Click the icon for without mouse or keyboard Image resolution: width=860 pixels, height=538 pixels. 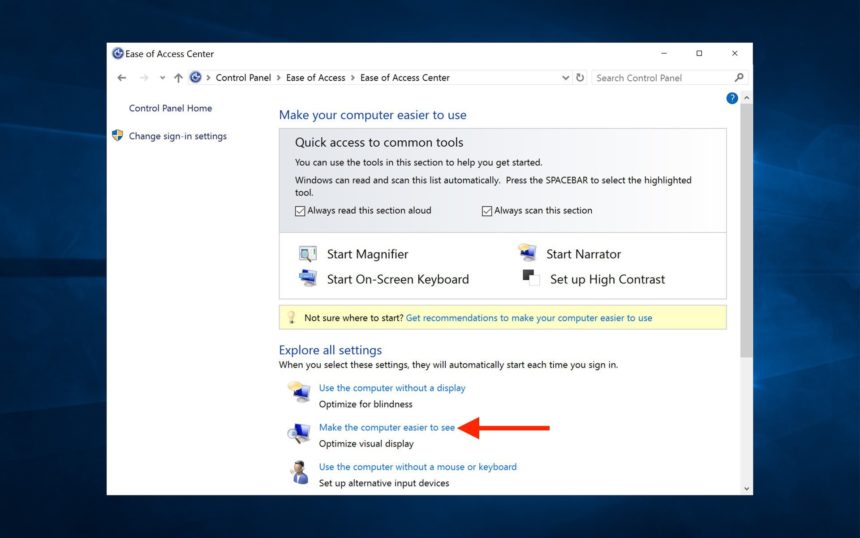tap(299, 472)
